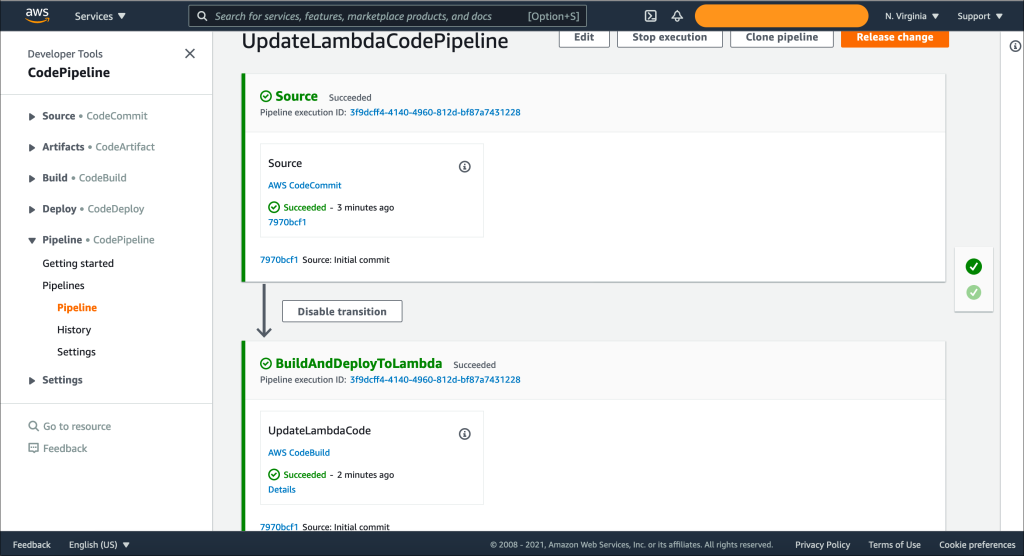Open the Support dropdown menu
Screen dimensions: 1024x556
(x=980, y=16)
